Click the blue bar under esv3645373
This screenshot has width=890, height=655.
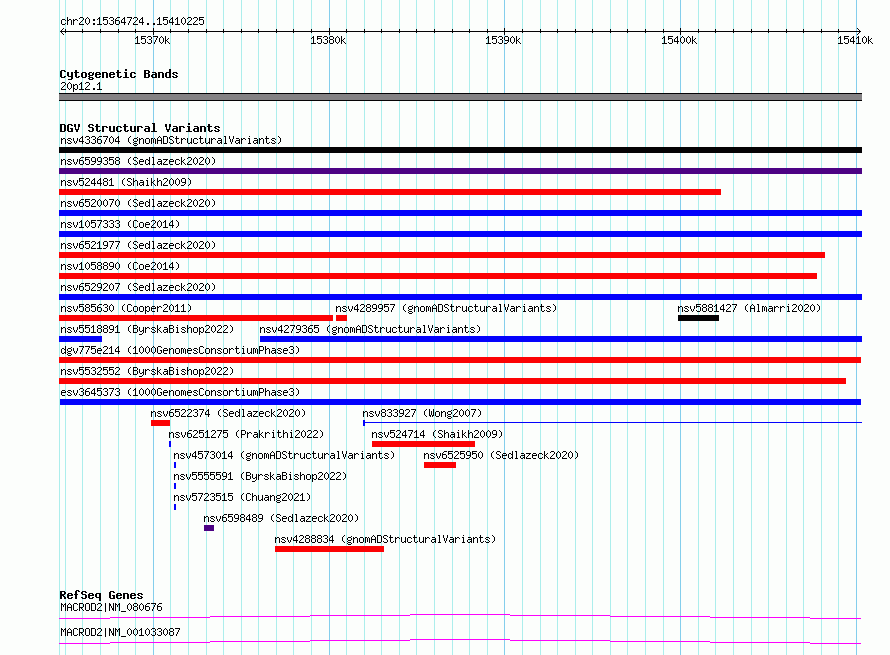tap(460, 402)
